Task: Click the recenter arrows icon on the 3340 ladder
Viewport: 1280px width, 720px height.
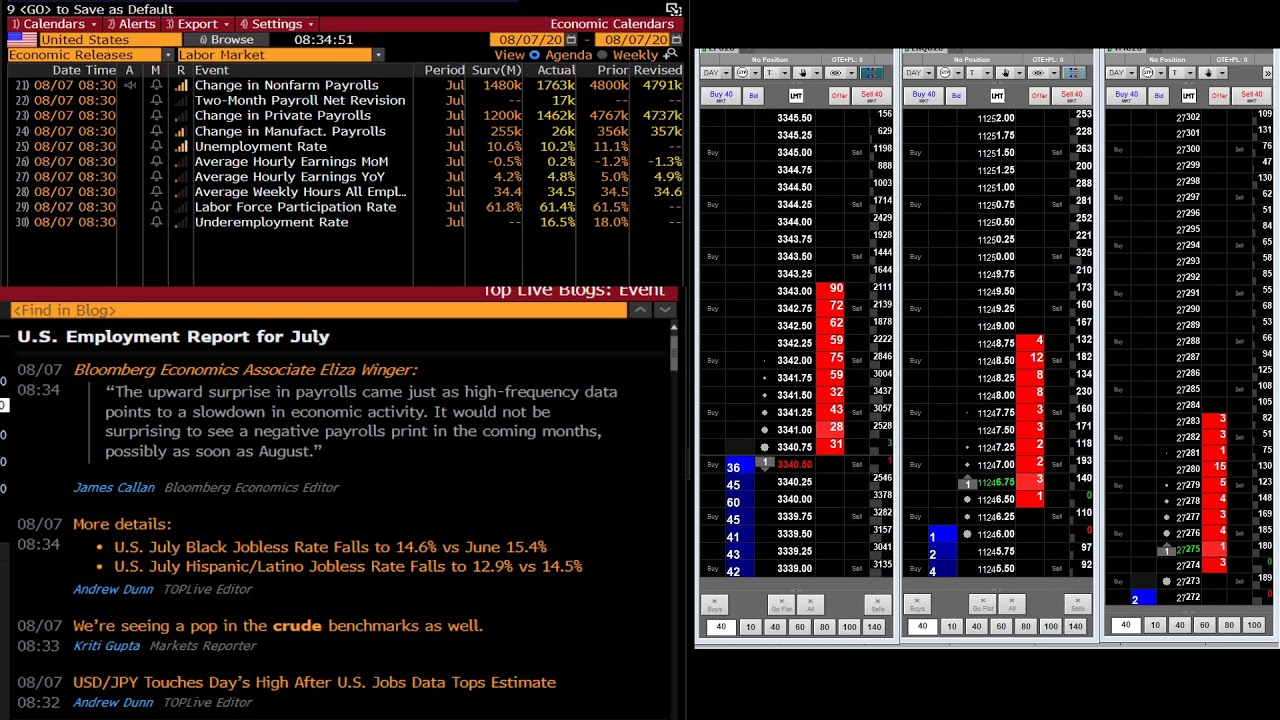Action: click(872, 73)
